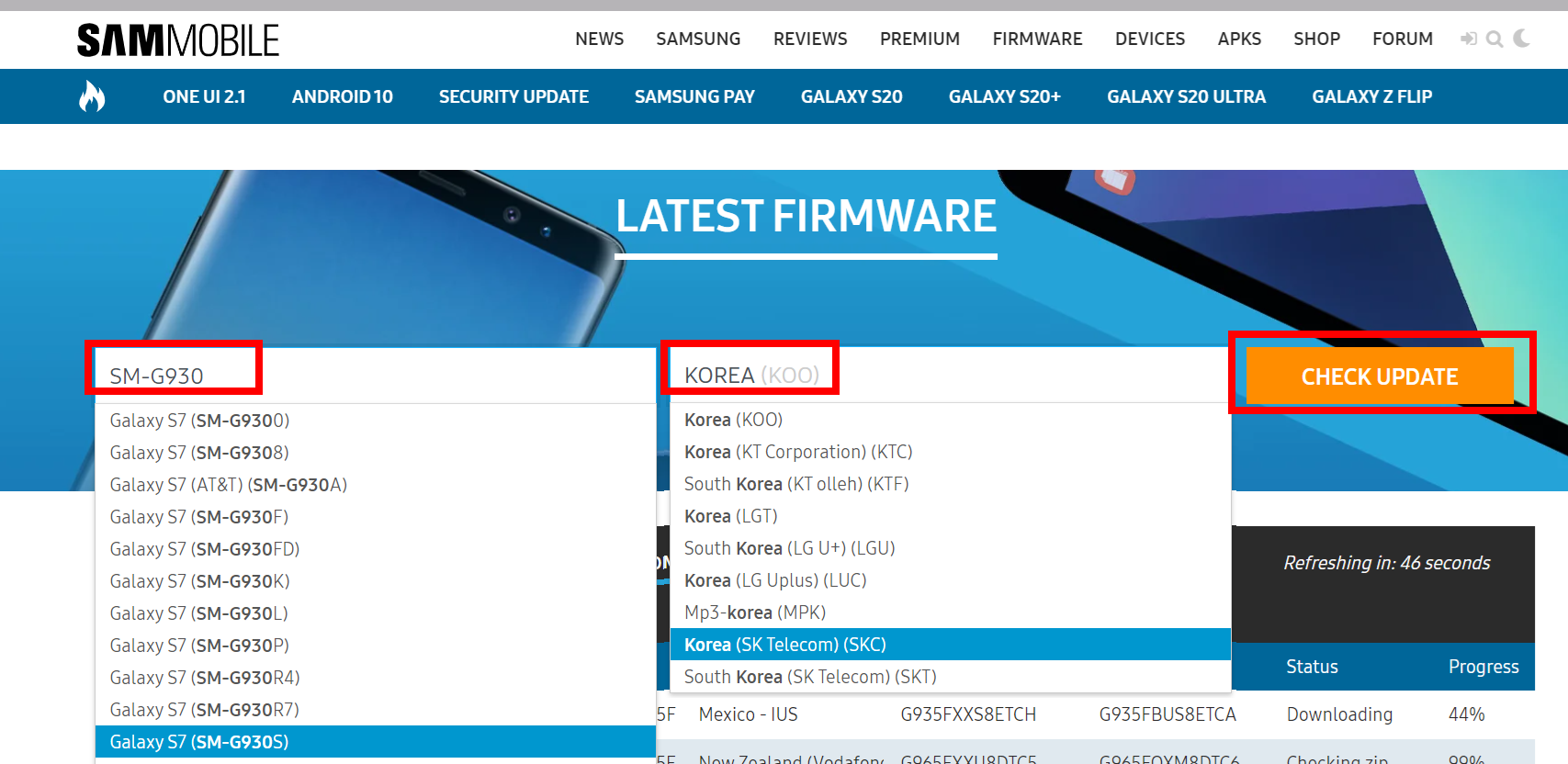This screenshot has width=1568, height=764.
Task: Select Galaxy S7 (AT&T) (SM-G930A) option
Action: (x=376, y=485)
